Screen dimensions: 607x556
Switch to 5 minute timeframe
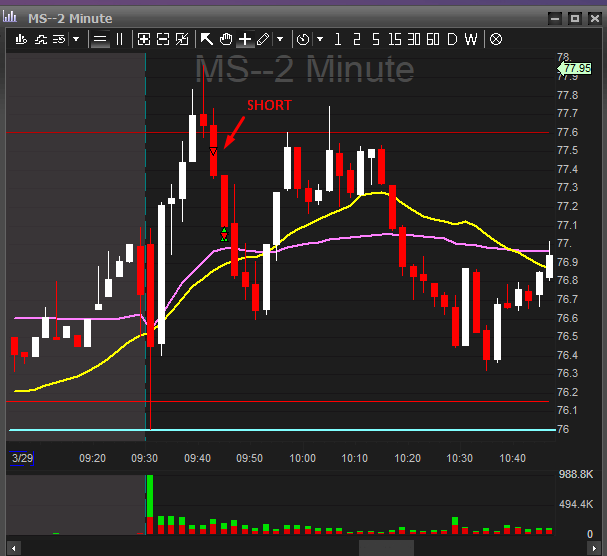tap(376, 39)
